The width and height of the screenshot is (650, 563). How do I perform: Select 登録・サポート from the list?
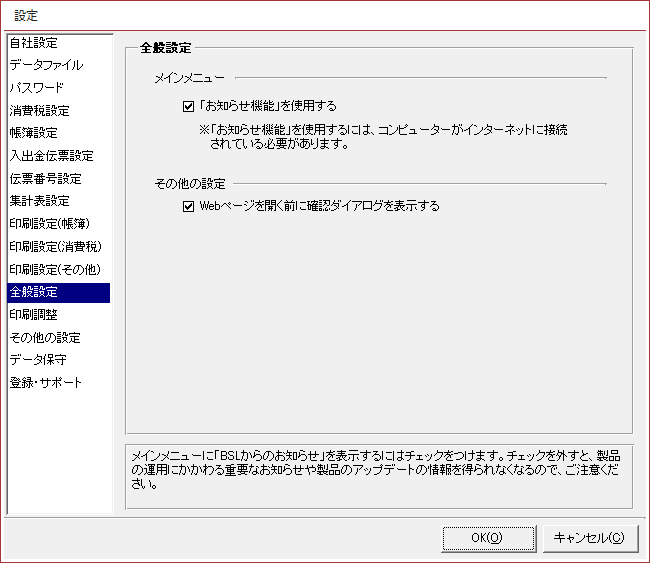click(x=46, y=383)
